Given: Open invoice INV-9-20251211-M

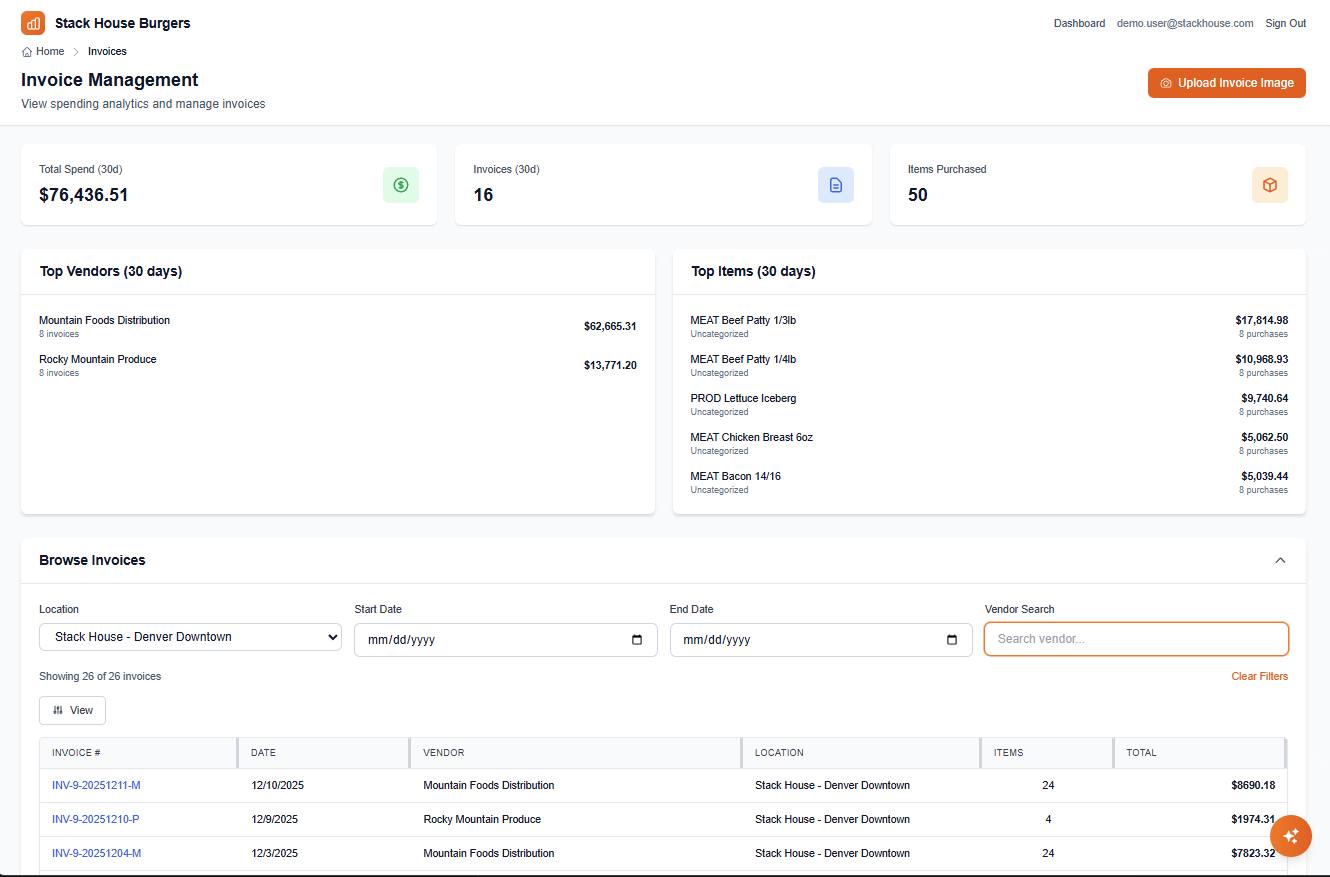Looking at the screenshot, I should 96,786.
